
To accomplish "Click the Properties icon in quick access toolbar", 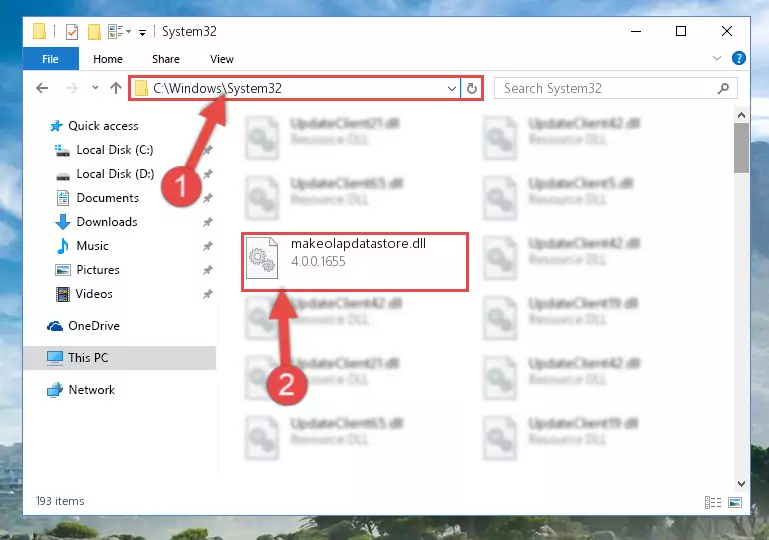I will [x=72, y=32].
